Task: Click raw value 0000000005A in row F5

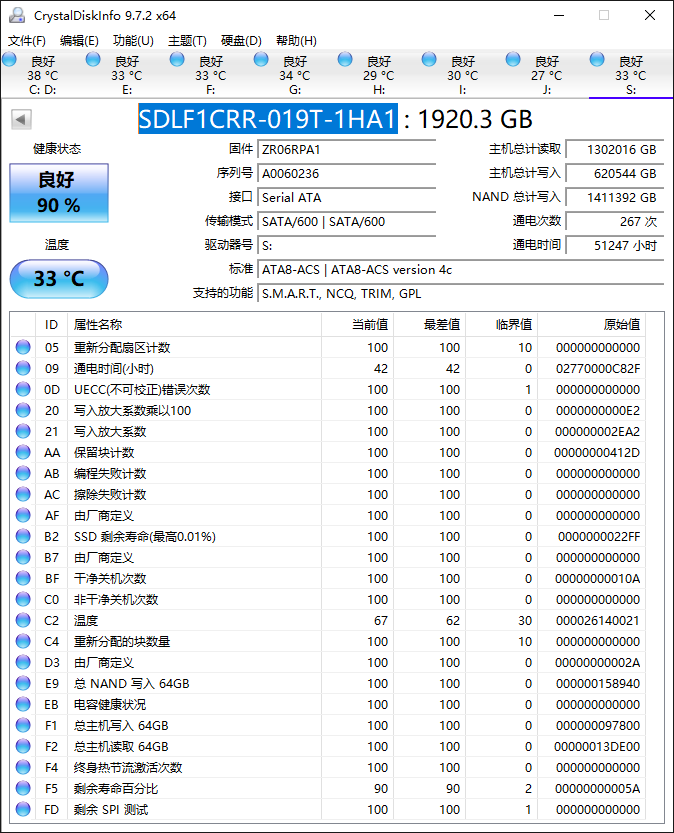Action: 598,789
